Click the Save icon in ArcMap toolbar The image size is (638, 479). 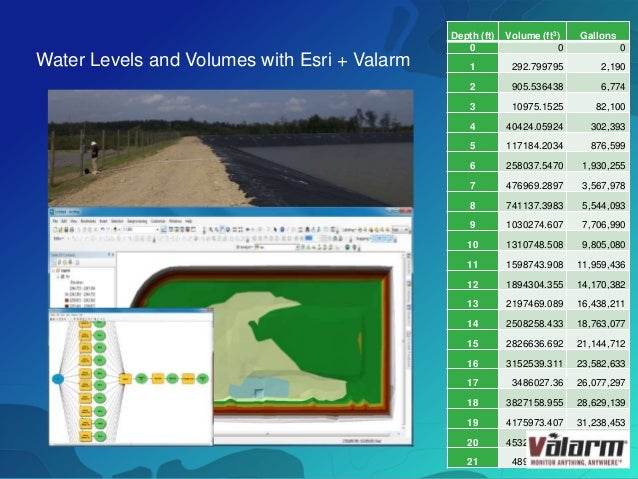[66, 230]
